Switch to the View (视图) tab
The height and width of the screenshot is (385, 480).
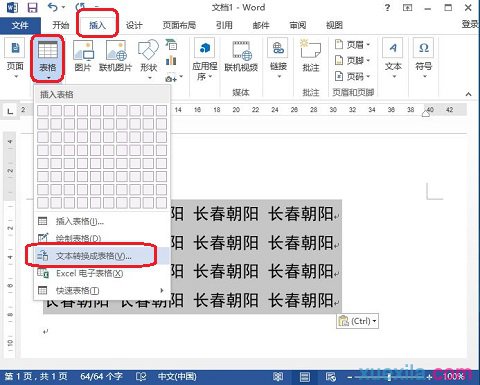tap(334, 25)
